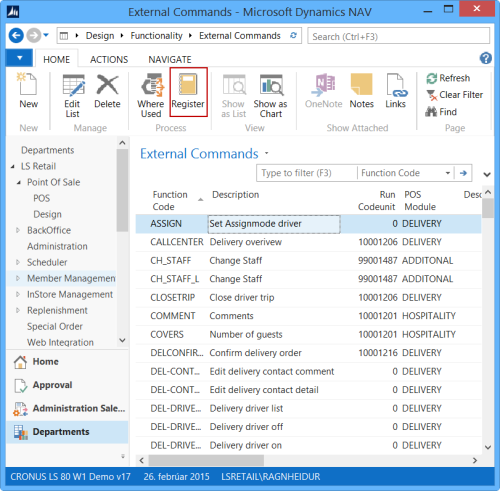Collapse the Point Of Sale node
Image resolution: width=500 pixels, height=491 pixels.
19,182
